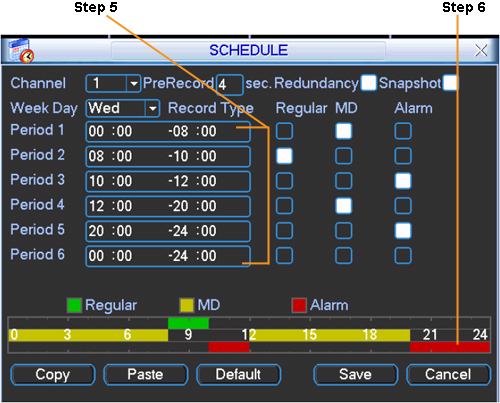Click the red Alarm legend swatch
Screen dimensions: 500x403
299,305
